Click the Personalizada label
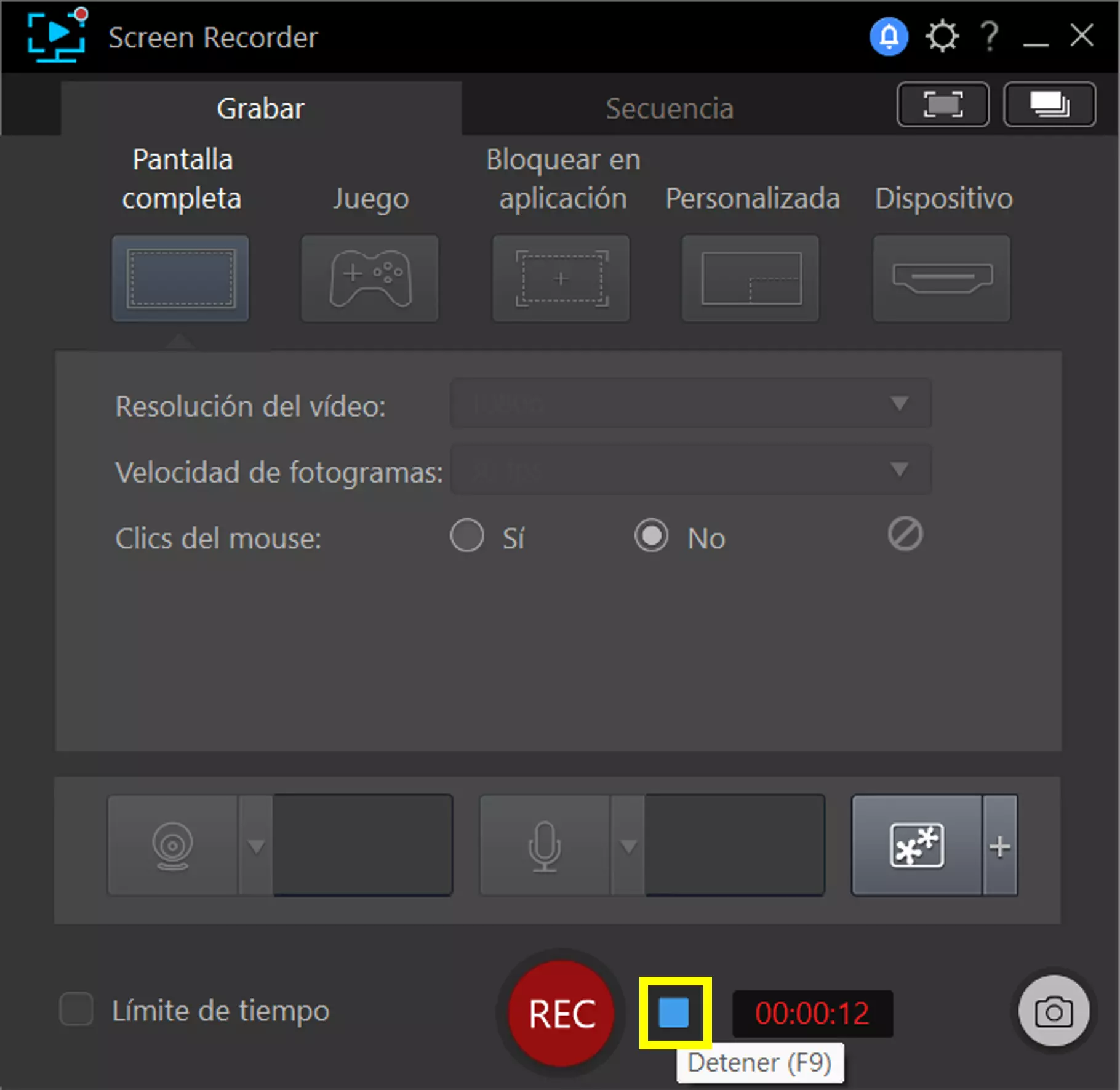This screenshot has height=1090, width=1120. point(753,198)
